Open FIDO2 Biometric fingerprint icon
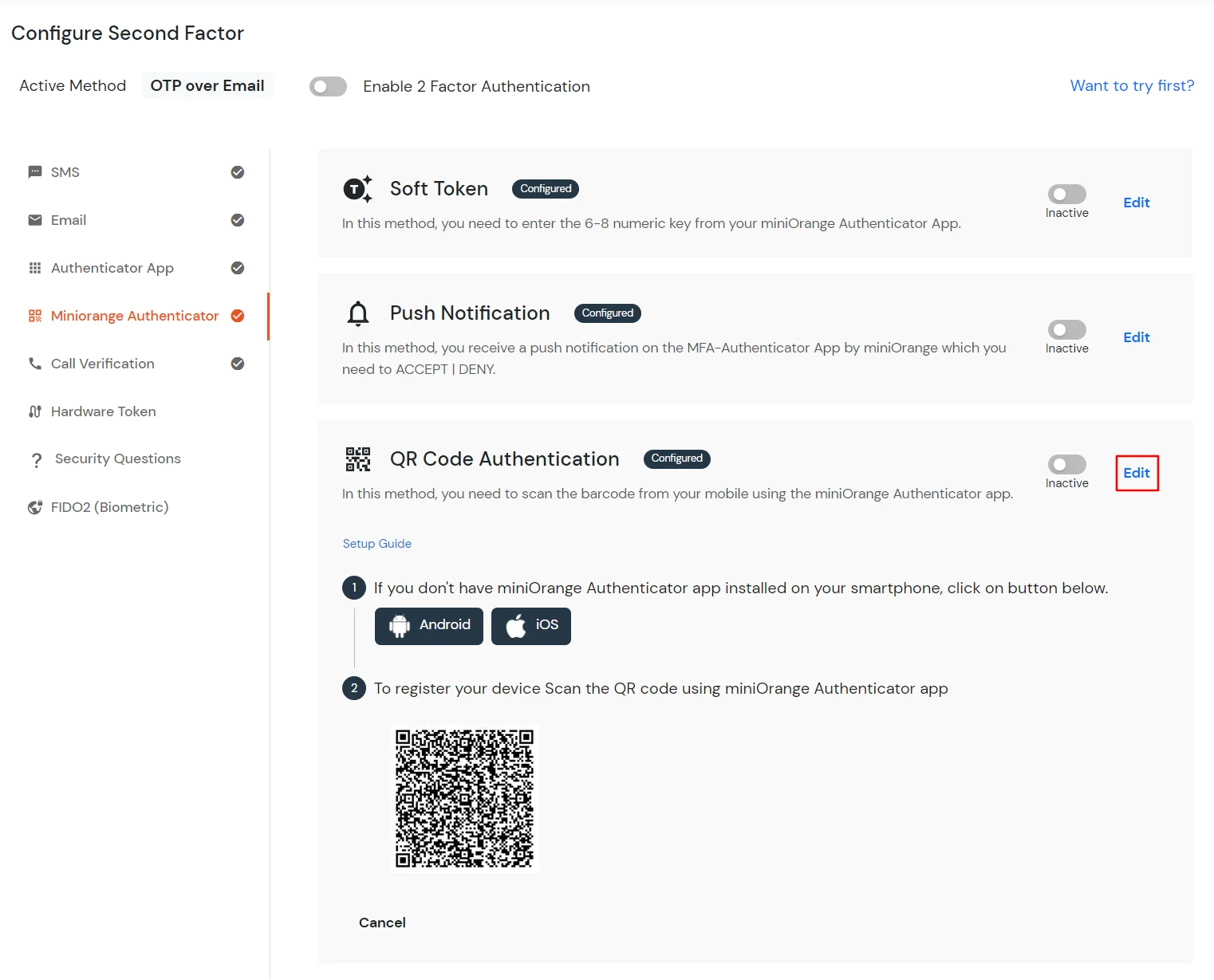The height and width of the screenshot is (980, 1214). [34, 507]
